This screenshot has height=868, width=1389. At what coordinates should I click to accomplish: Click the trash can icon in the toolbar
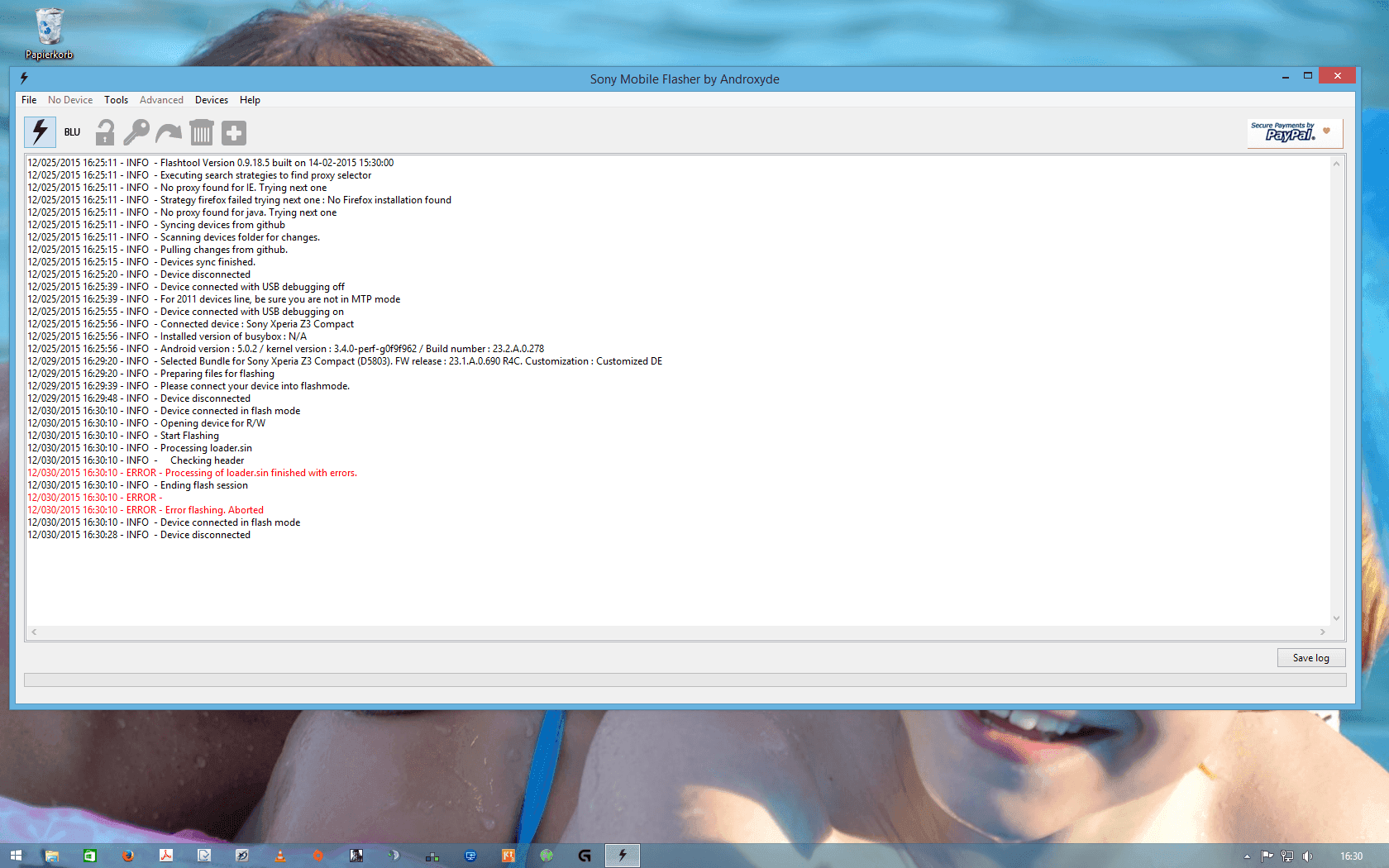(x=201, y=132)
